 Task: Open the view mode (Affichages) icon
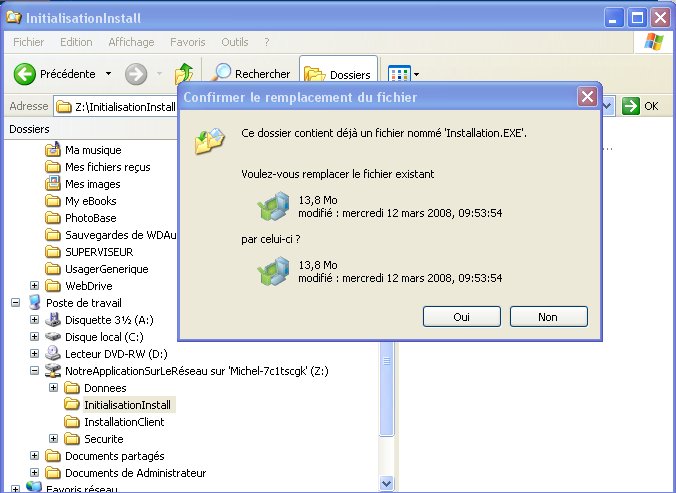(399, 74)
